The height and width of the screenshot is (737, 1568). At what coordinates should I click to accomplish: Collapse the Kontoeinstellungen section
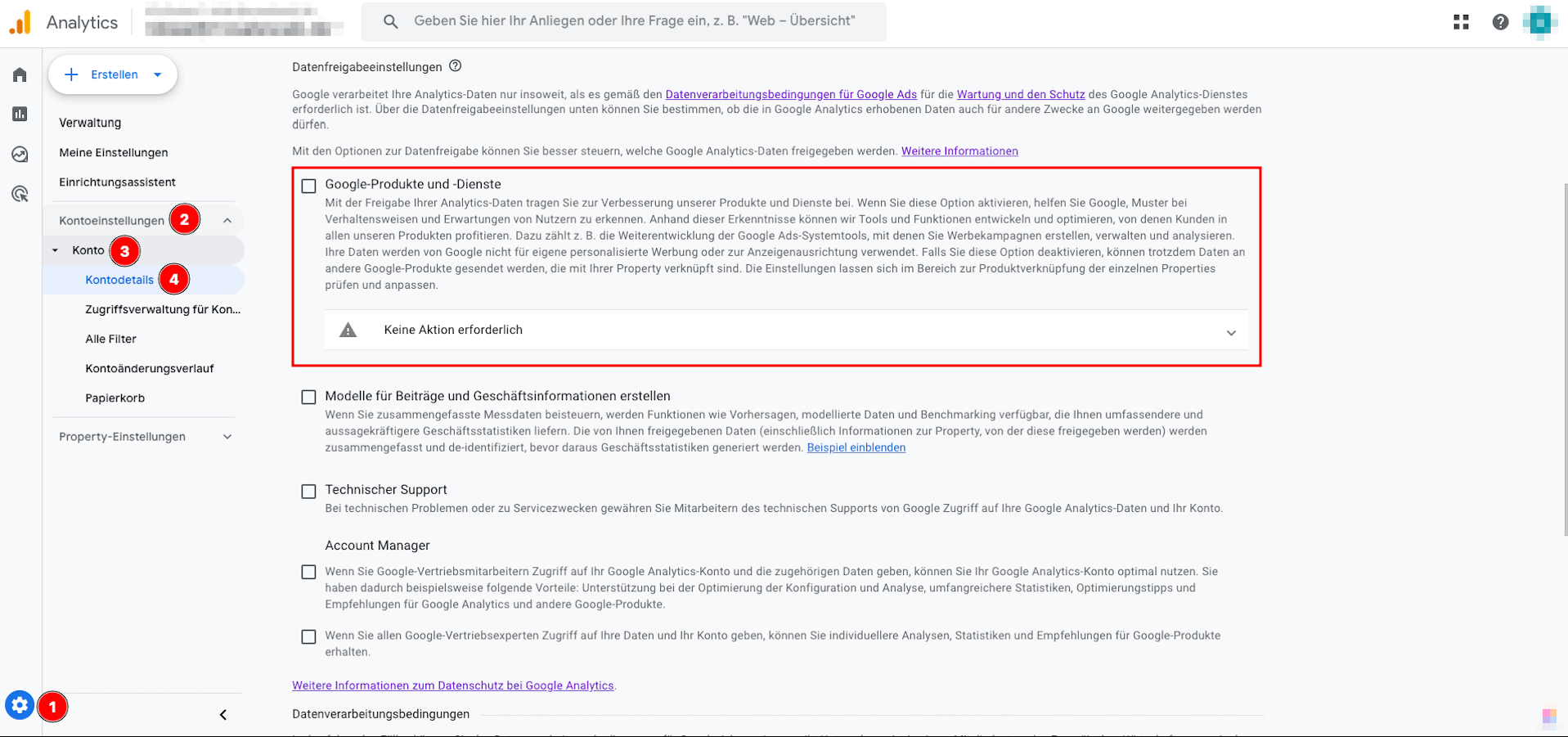click(227, 221)
